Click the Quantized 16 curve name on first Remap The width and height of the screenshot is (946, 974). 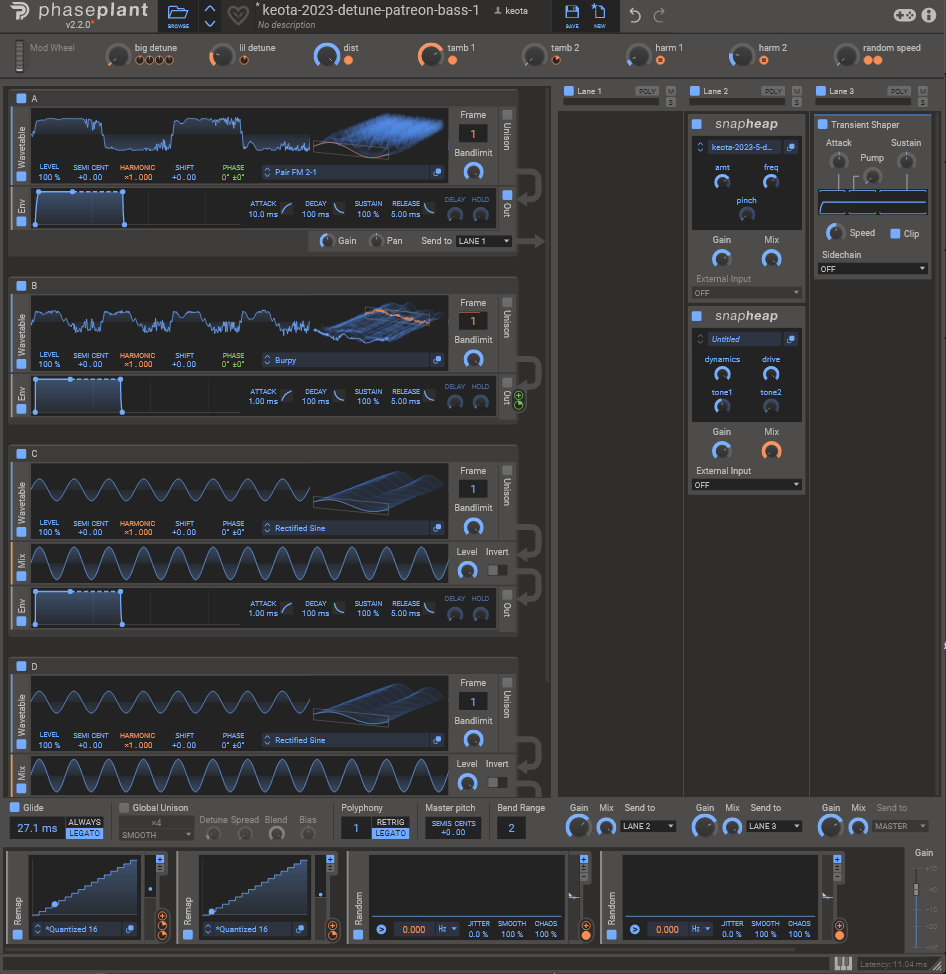tap(72, 929)
